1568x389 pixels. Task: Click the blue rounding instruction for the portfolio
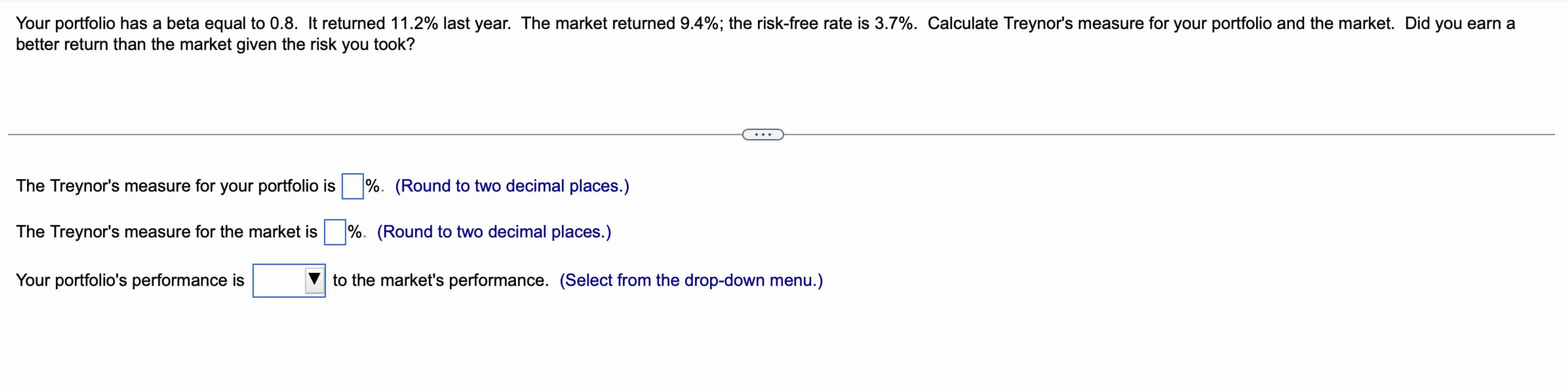point(512,186)
